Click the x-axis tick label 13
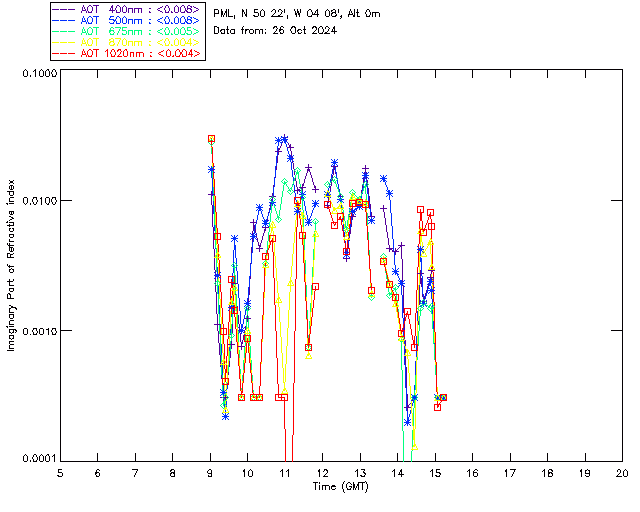 coord(360,473)
